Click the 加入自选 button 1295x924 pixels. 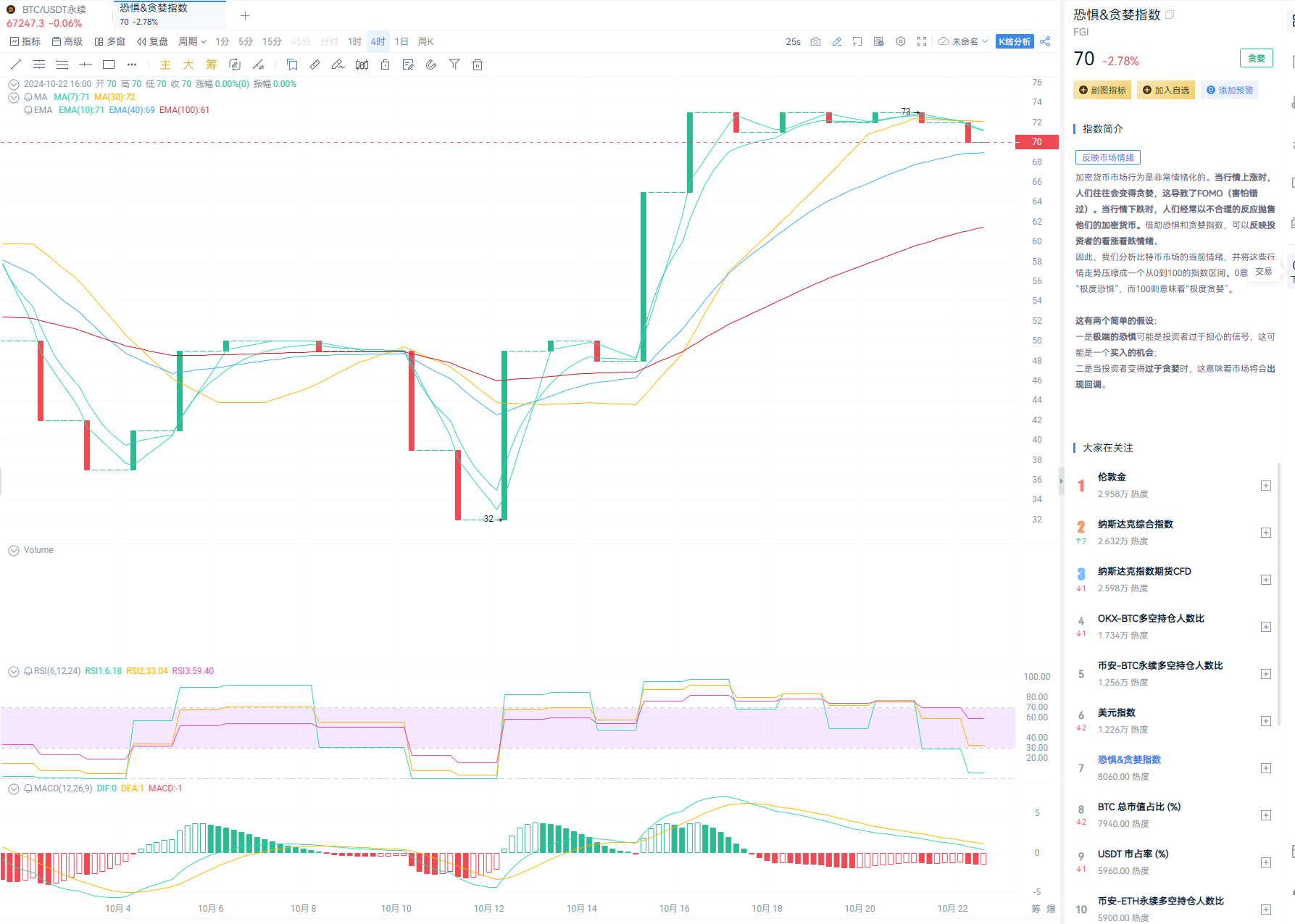(x=1166, y=90)
